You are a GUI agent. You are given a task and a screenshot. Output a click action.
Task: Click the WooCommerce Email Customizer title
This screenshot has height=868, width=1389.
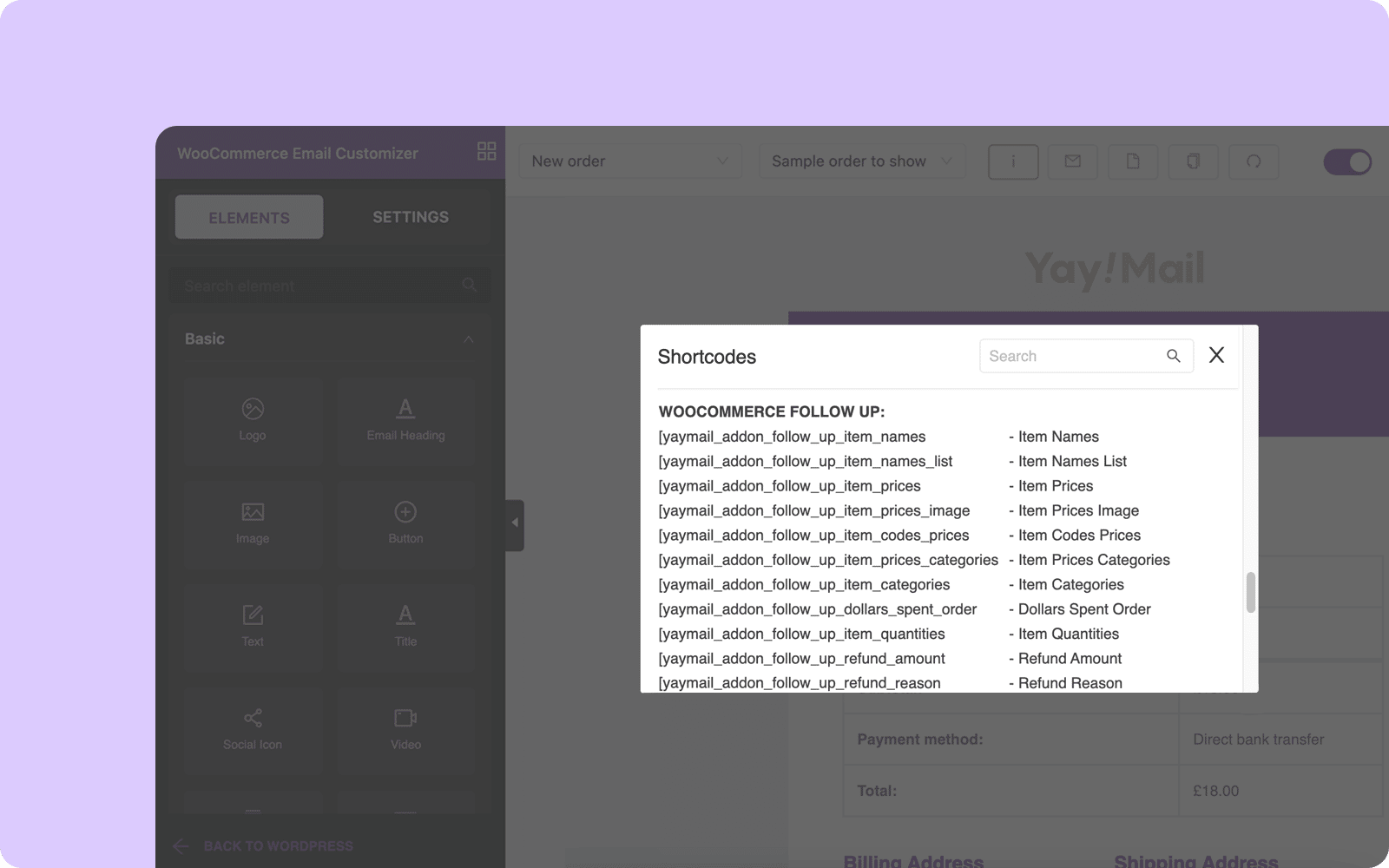pyautogui.click(x=298, y=153)
